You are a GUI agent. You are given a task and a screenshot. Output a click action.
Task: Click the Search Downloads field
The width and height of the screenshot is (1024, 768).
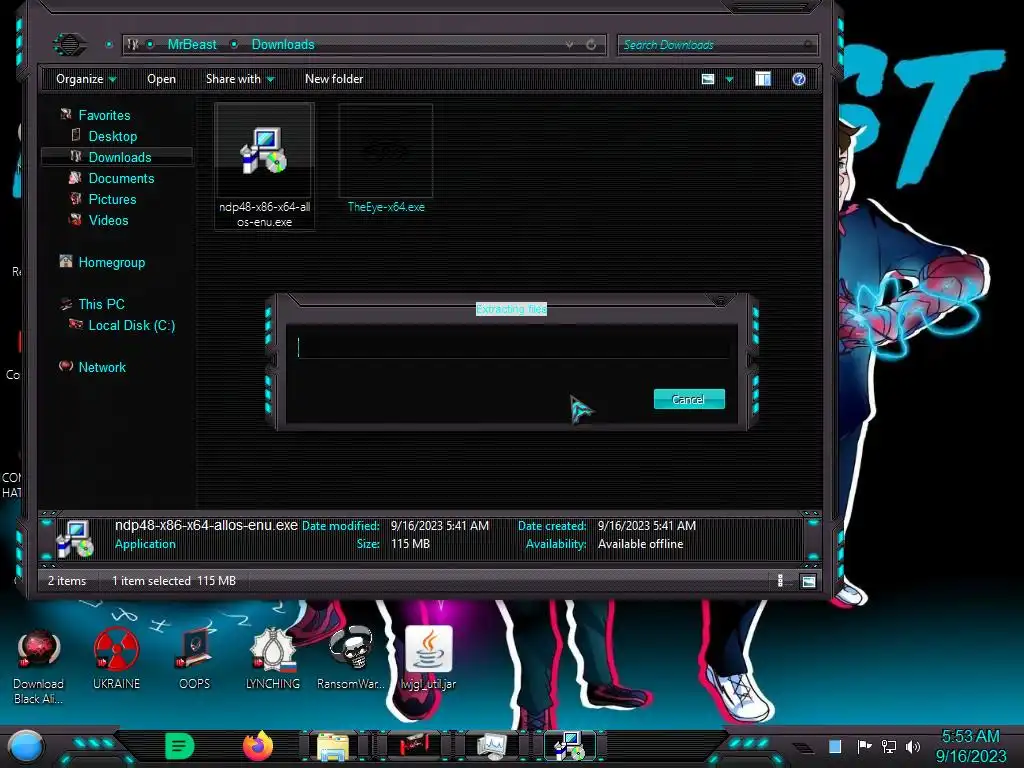click(x=716, y=44)
